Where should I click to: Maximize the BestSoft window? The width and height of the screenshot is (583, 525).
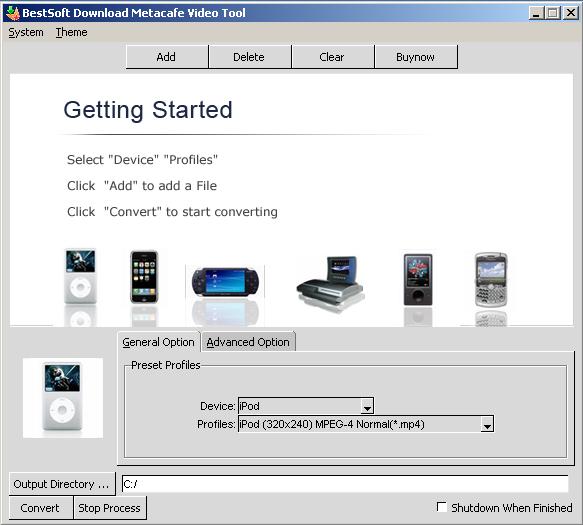click(553, 13)
